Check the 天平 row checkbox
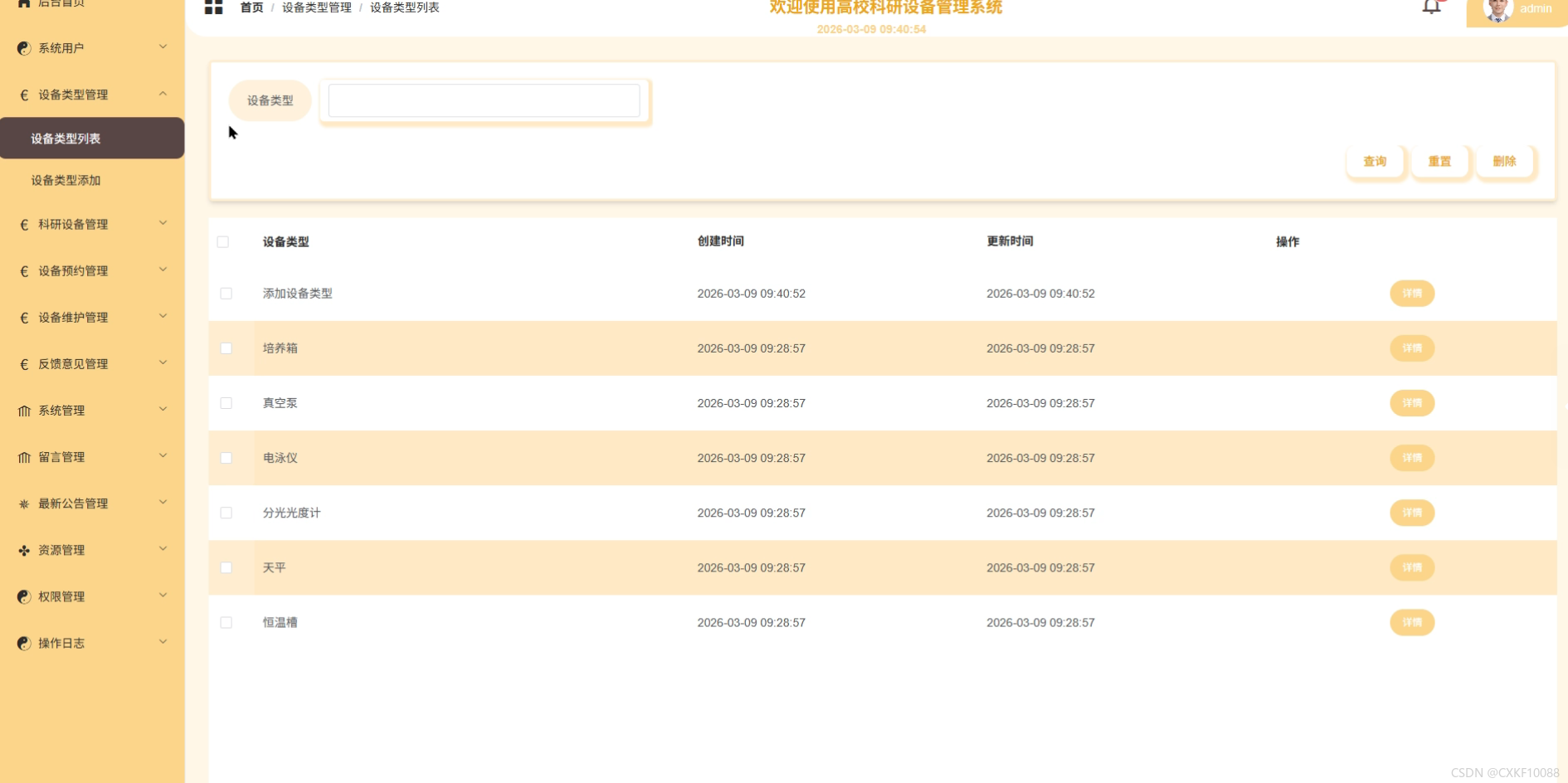 [x=226, y=567]
